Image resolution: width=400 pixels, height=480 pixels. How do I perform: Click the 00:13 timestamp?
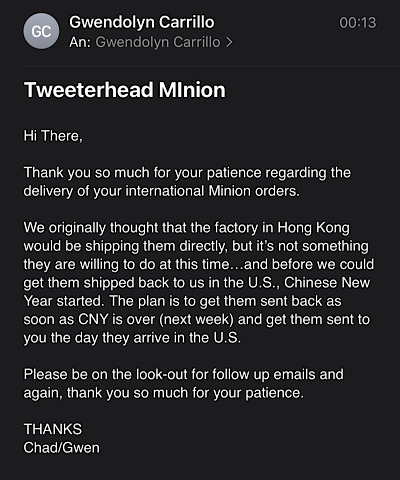[358, 23]
